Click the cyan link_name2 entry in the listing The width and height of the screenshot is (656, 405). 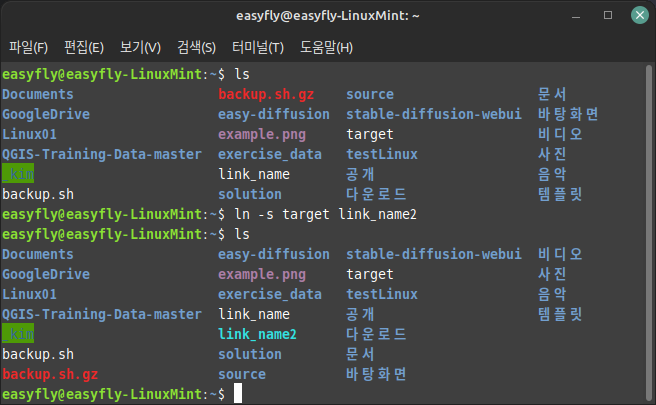click(x=257, y=334)
